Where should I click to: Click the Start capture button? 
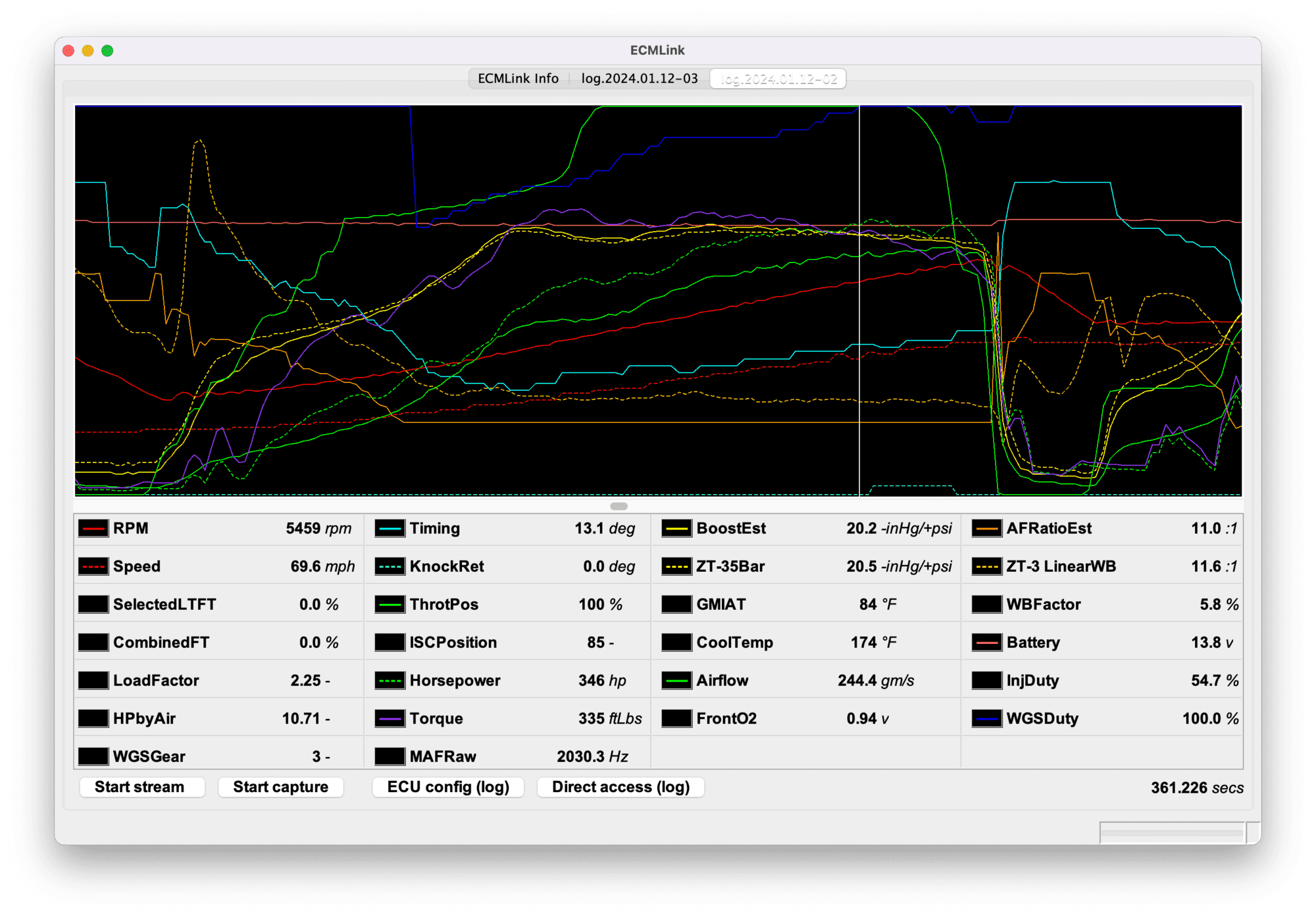tap(281, 787)
